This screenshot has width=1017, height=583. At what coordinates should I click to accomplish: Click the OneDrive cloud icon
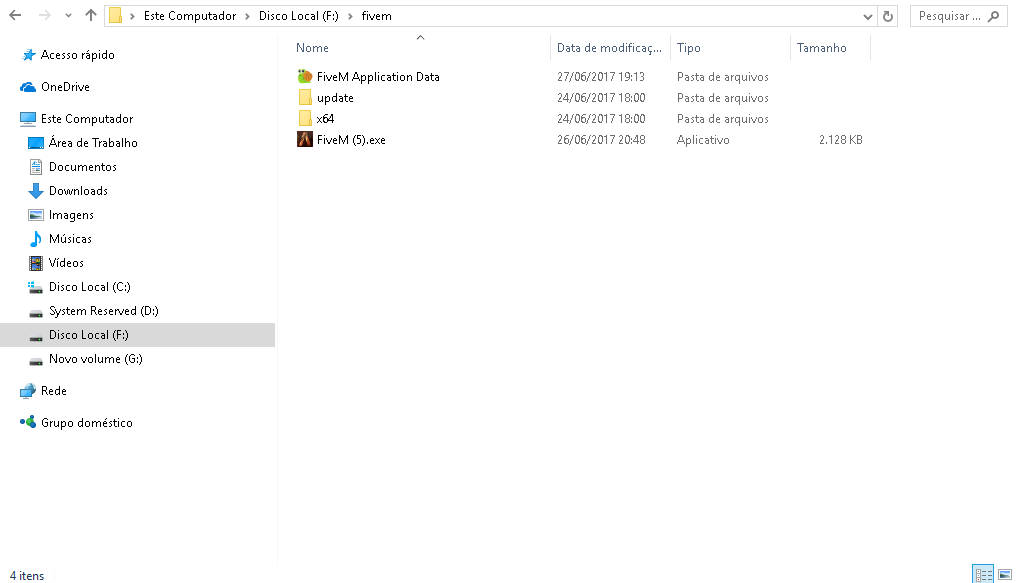pos(28,87)
